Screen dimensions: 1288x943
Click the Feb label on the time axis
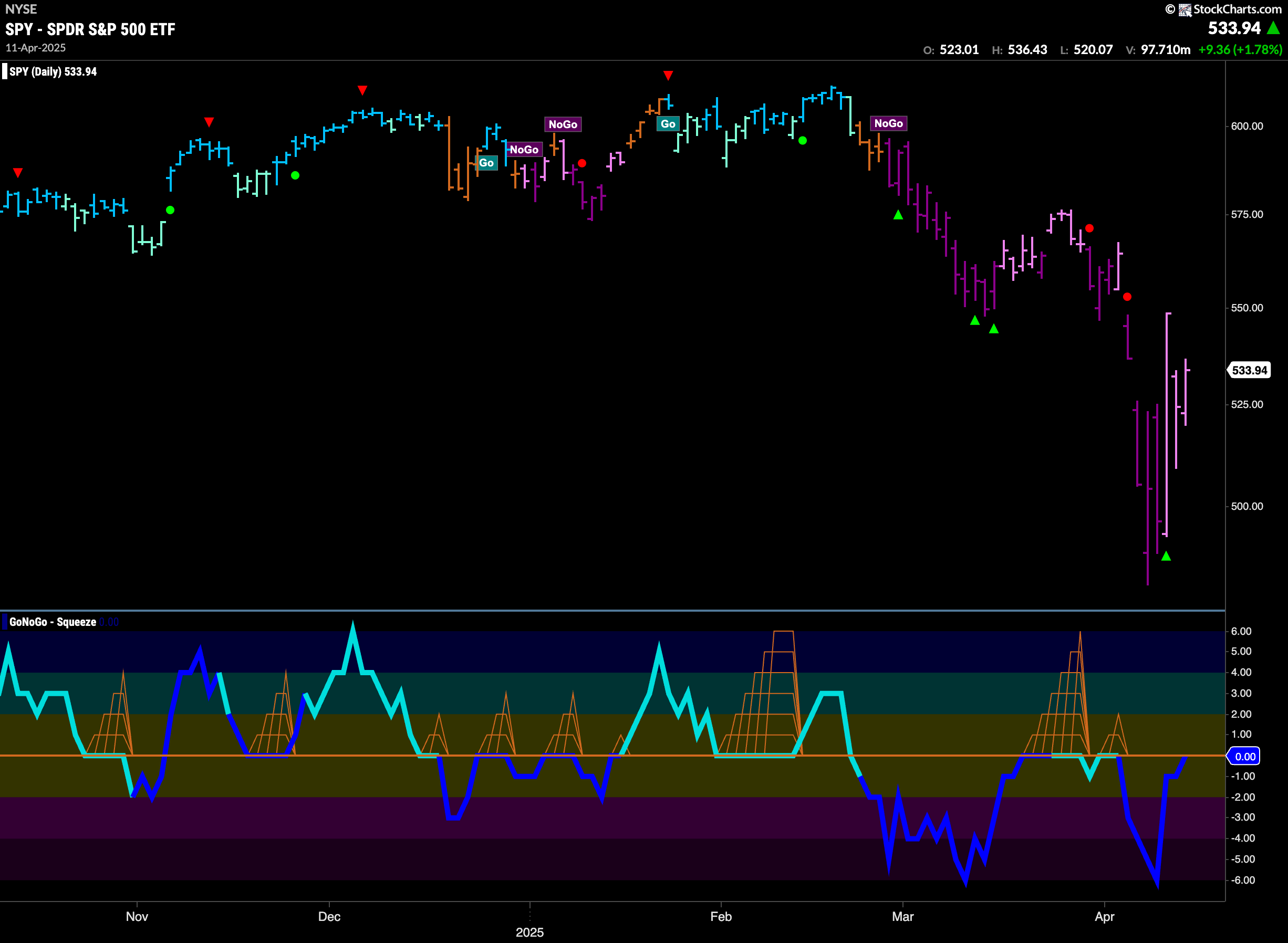click(x=721, y=916)
